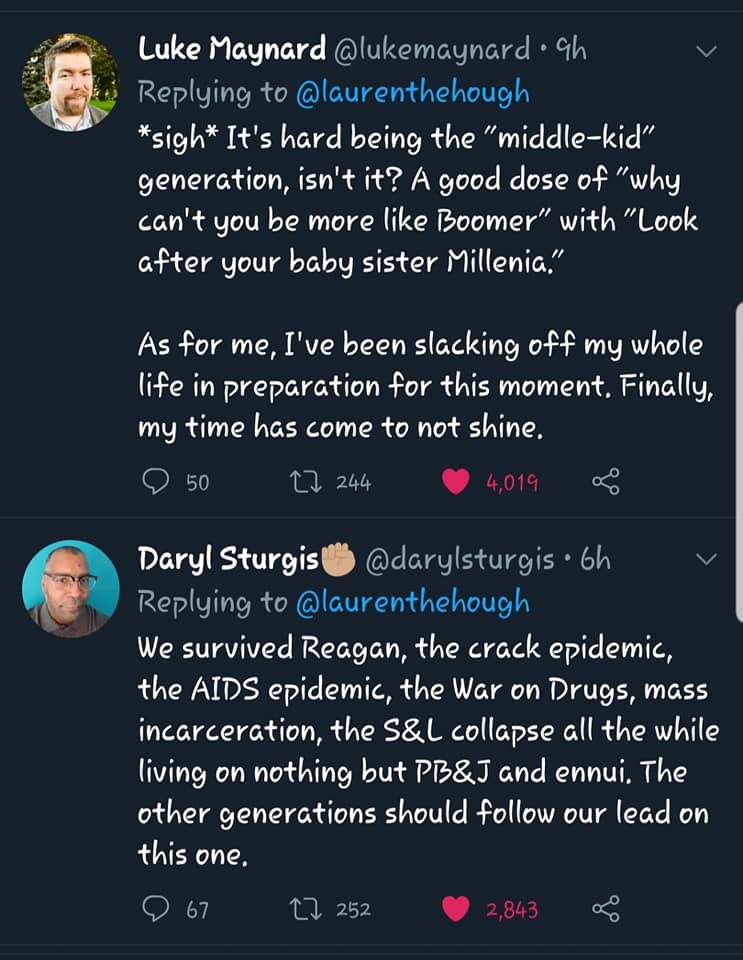Expand options chevron on Daryl Sturgis's tweet
This screenshot has width=743, height=960.
point(706,557)
